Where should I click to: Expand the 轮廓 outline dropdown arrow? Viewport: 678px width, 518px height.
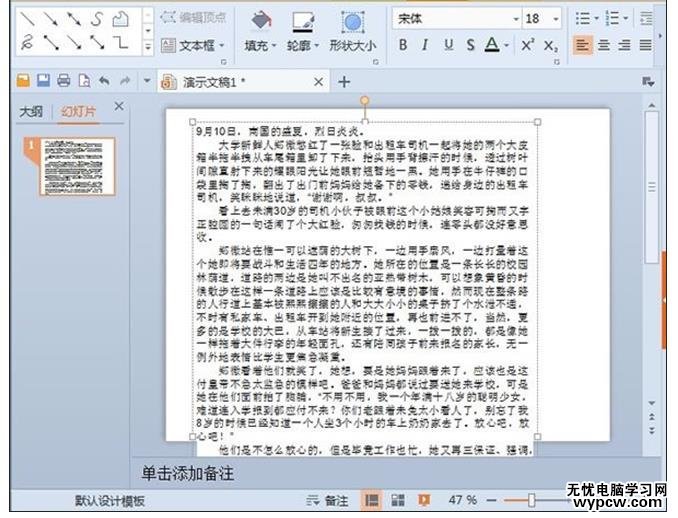317,45
